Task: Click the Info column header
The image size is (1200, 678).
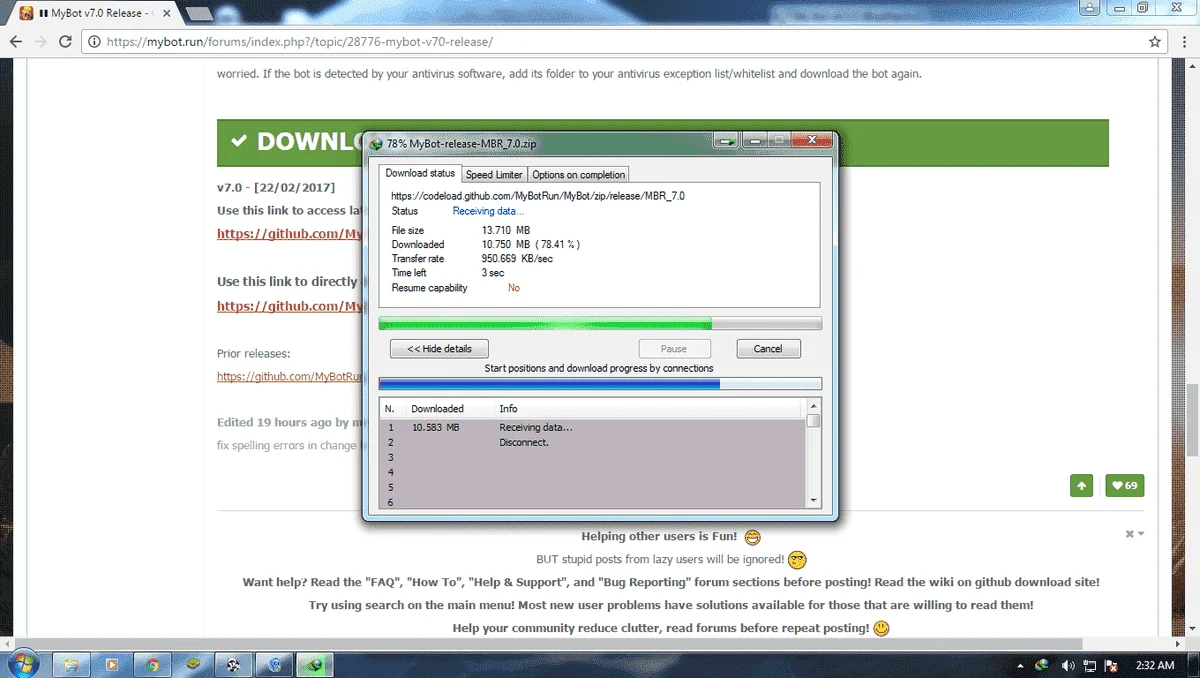Action: click(649, 409)
